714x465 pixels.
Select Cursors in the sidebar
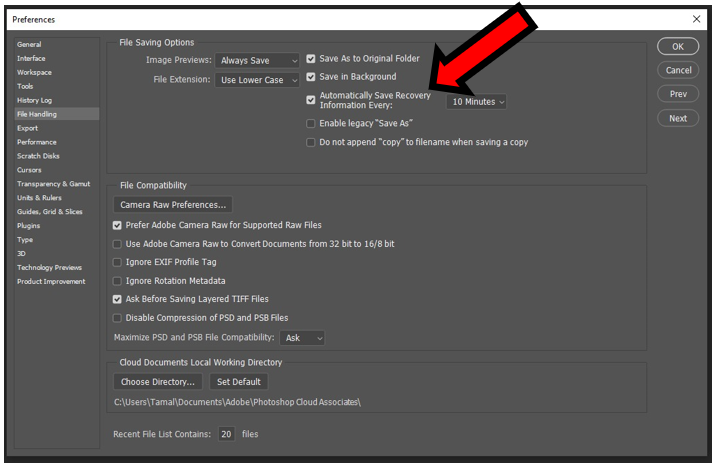click(x=29, y=170)
